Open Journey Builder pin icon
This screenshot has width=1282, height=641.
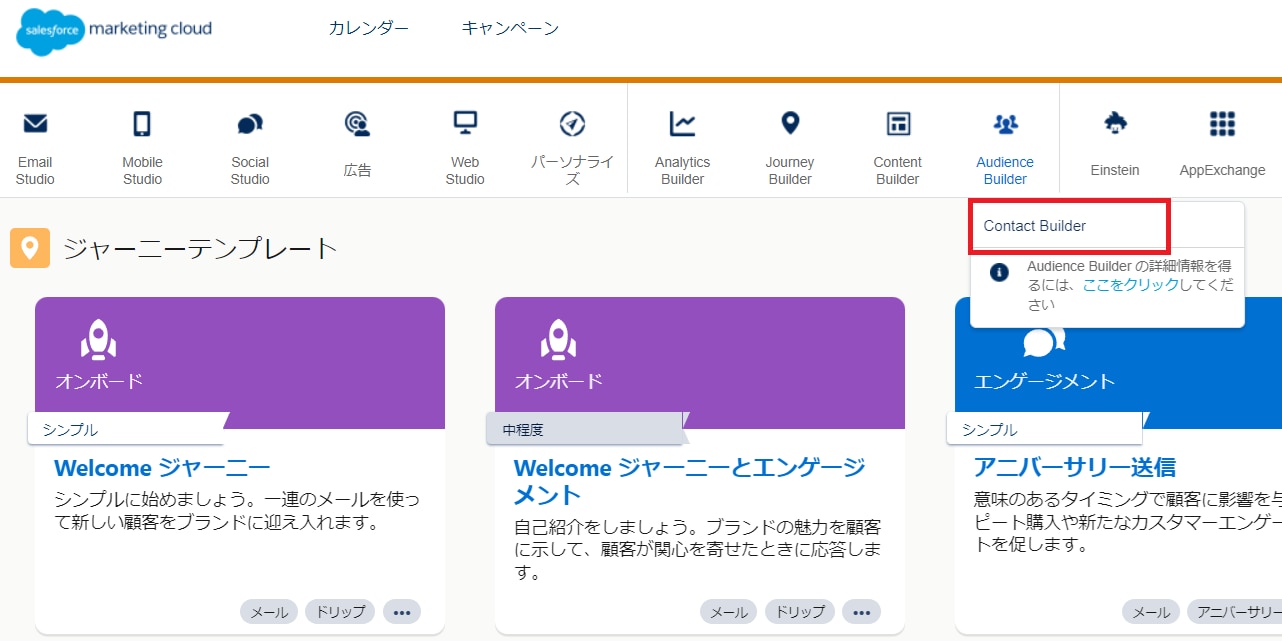(x=790, y=123)
